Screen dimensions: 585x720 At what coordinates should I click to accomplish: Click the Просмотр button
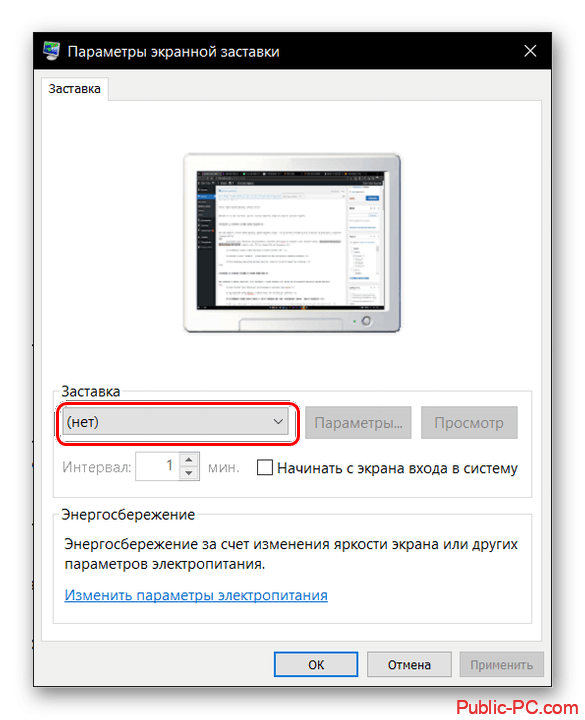[469, 422]
